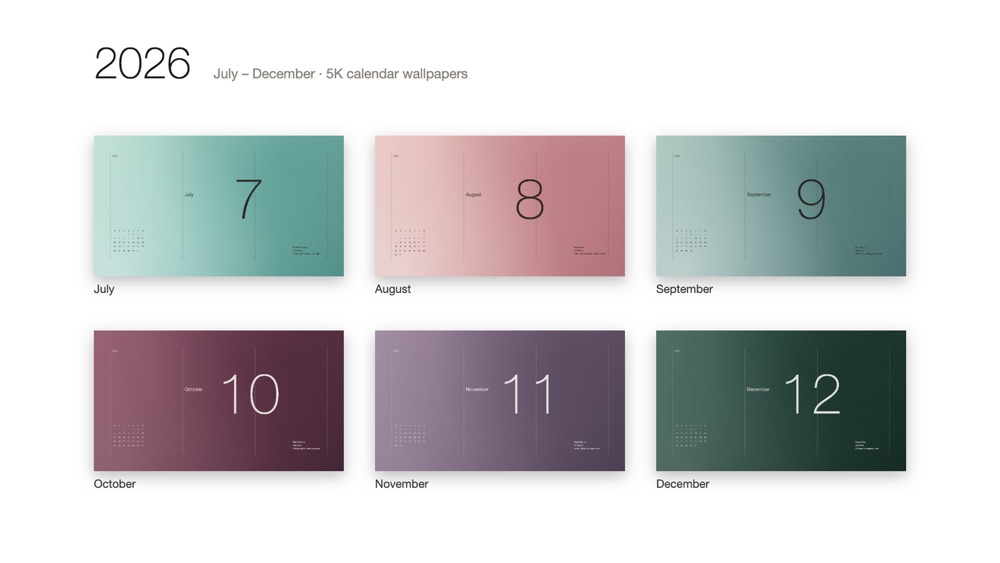Click the "July – December · 5K calendar wallpapers" subtitle
The width and height of the screenshot is (1000, 563).
coord(341,74)
